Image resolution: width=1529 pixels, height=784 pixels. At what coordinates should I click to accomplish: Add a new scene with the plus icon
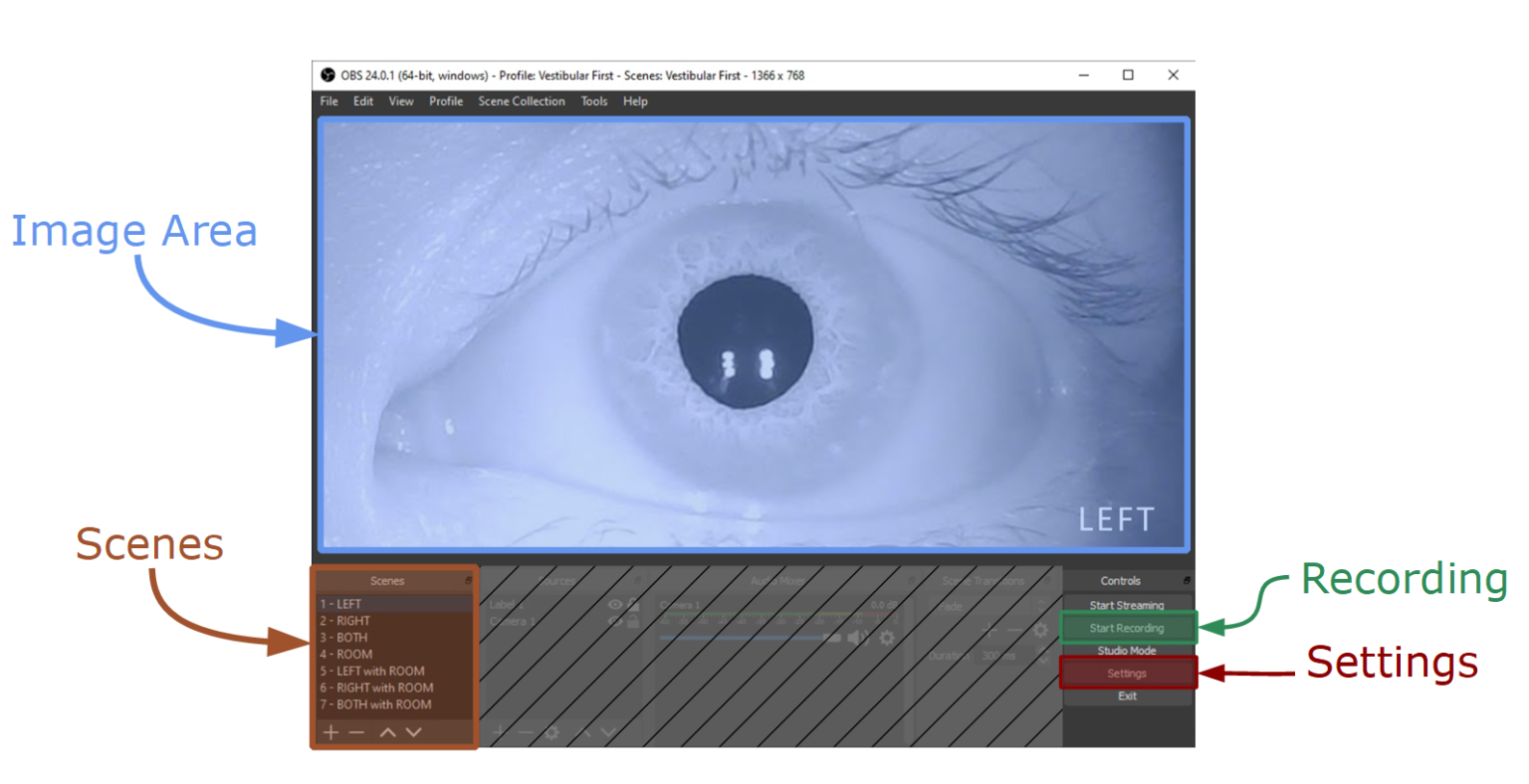[330, 732]
